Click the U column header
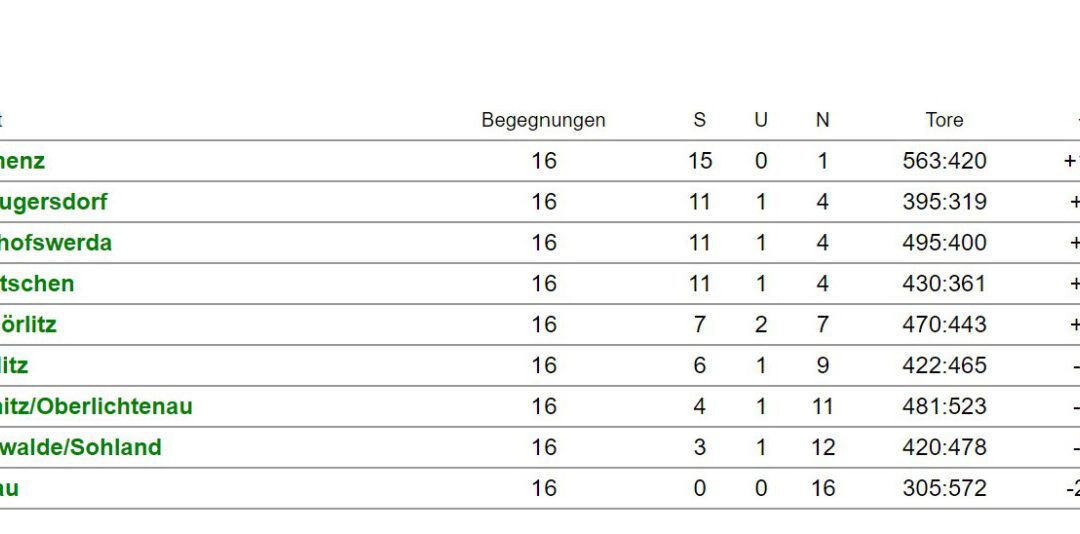The width and height of the screenshot is (1080, 534). point(760,120)
